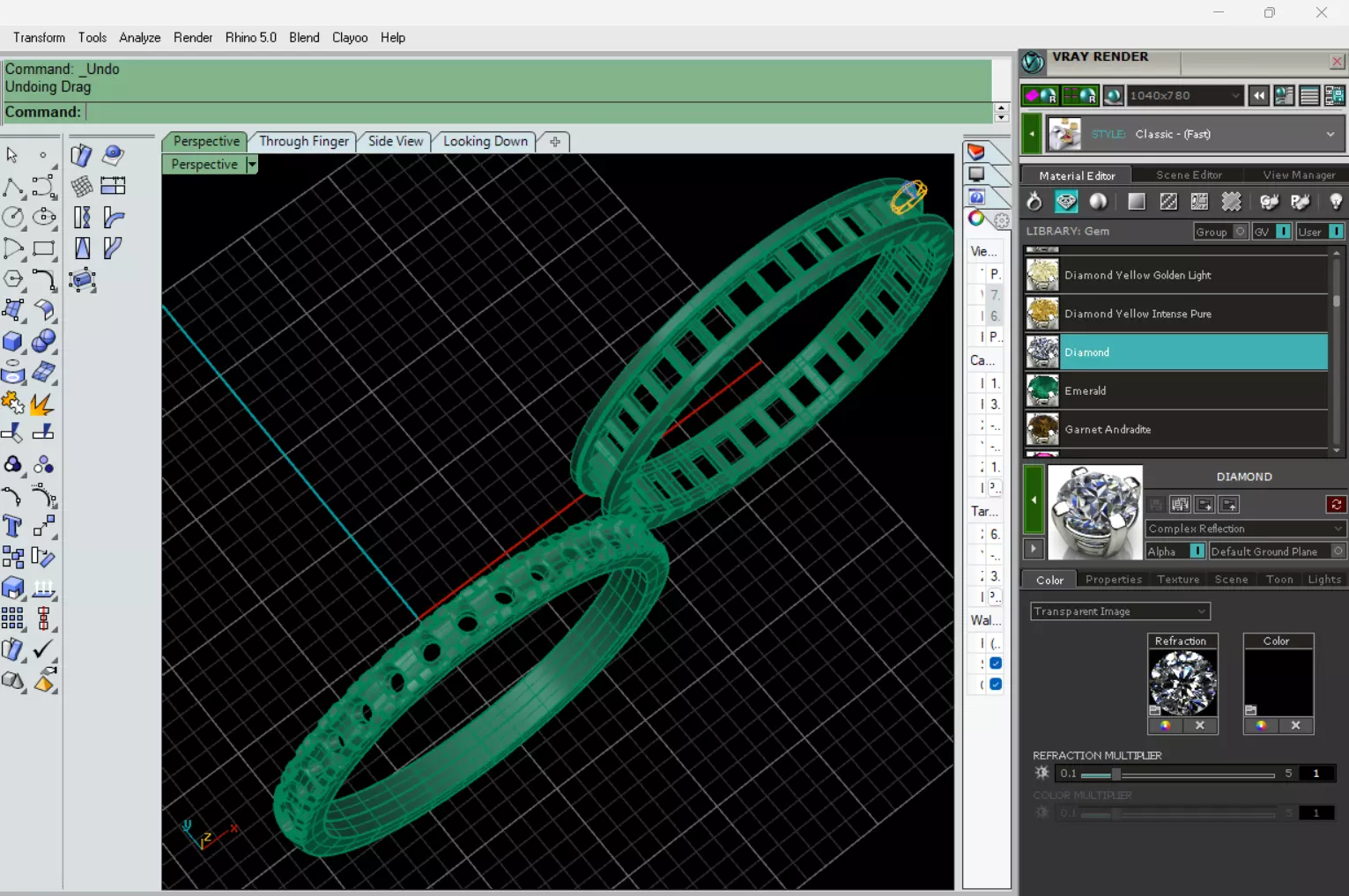
Task: Clear the Refraction image with X
Action: [1199, 725]
